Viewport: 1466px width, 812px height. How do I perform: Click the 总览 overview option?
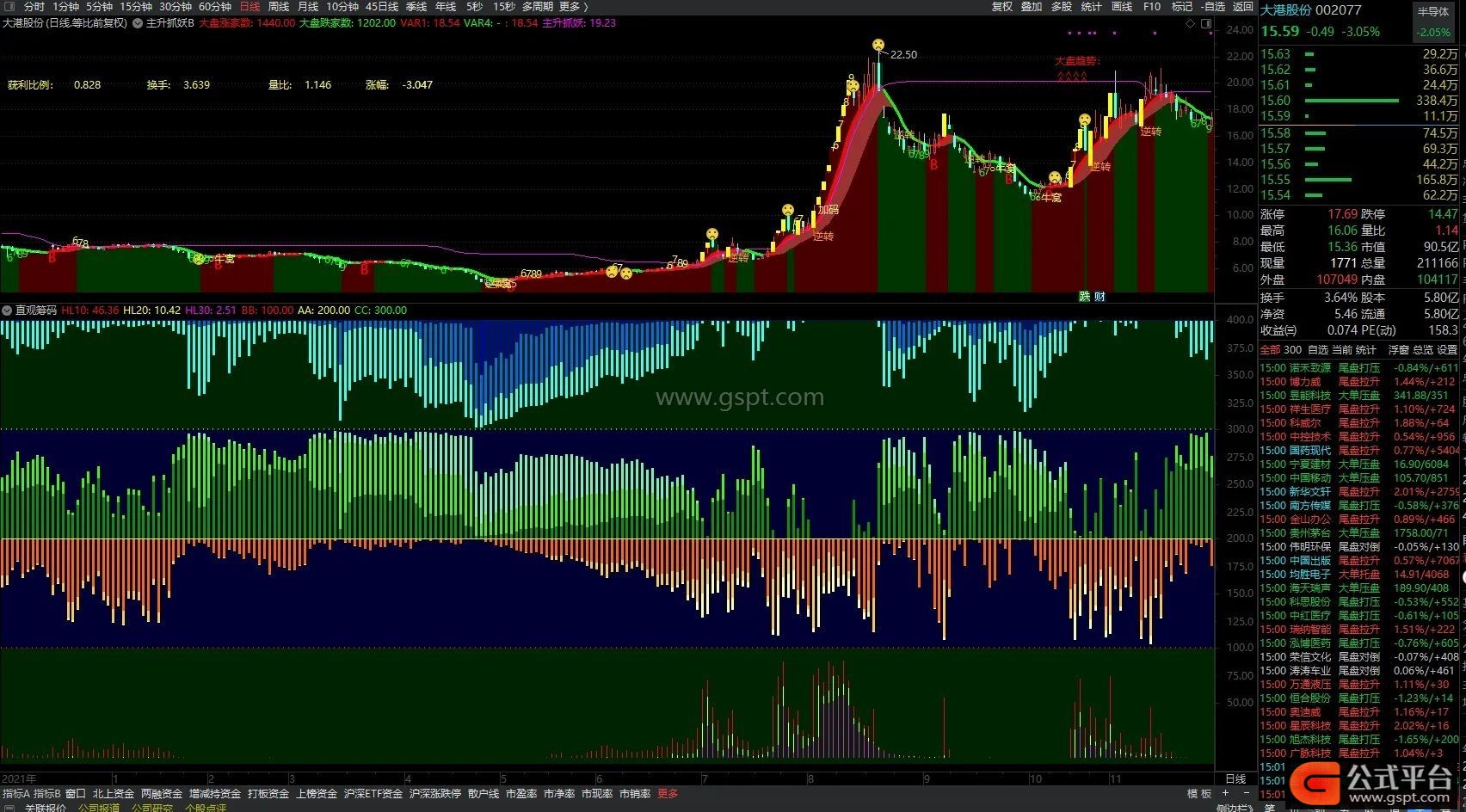(x=1423, y=350)
